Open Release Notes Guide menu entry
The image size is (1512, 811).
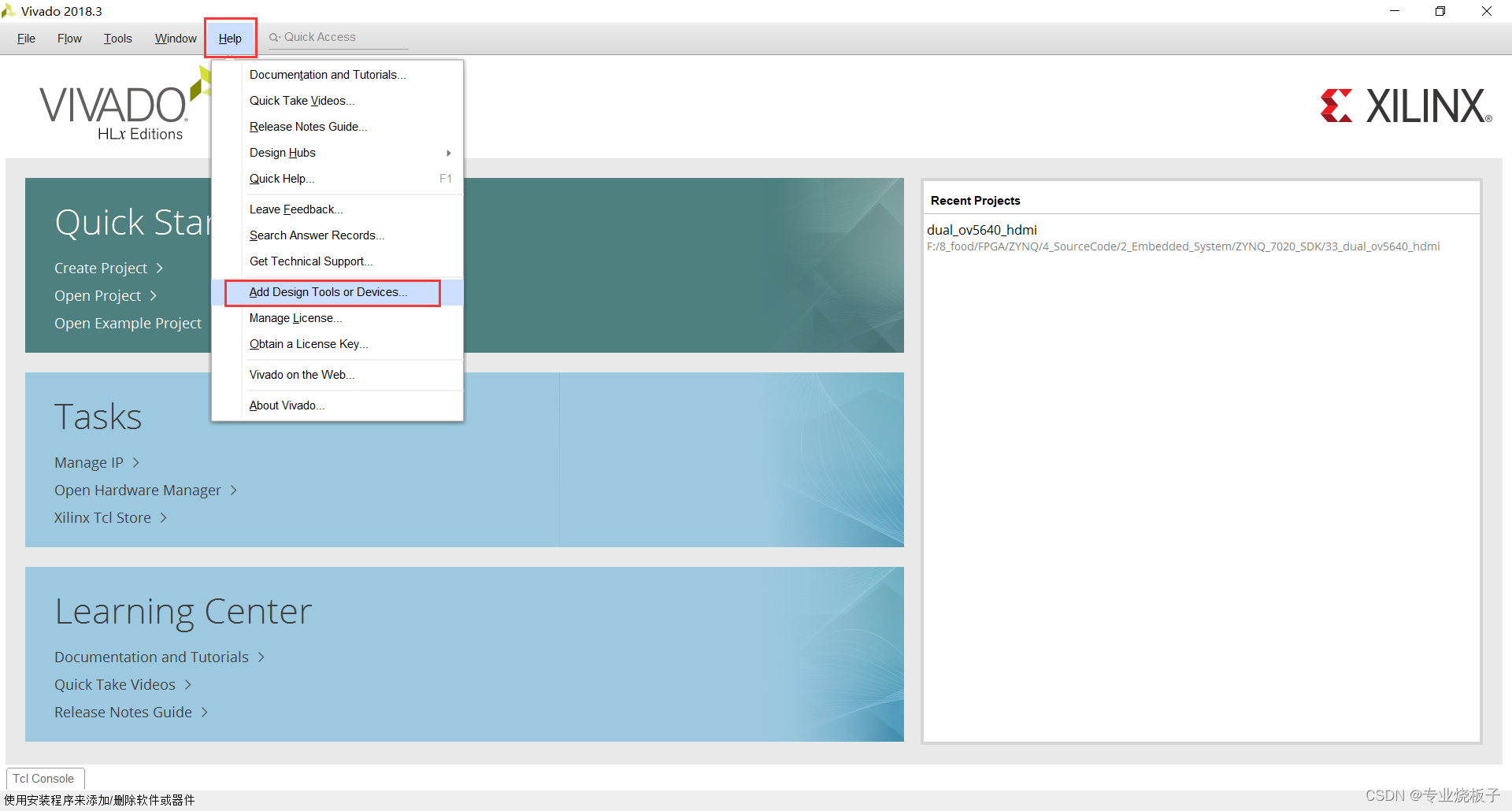337,127
